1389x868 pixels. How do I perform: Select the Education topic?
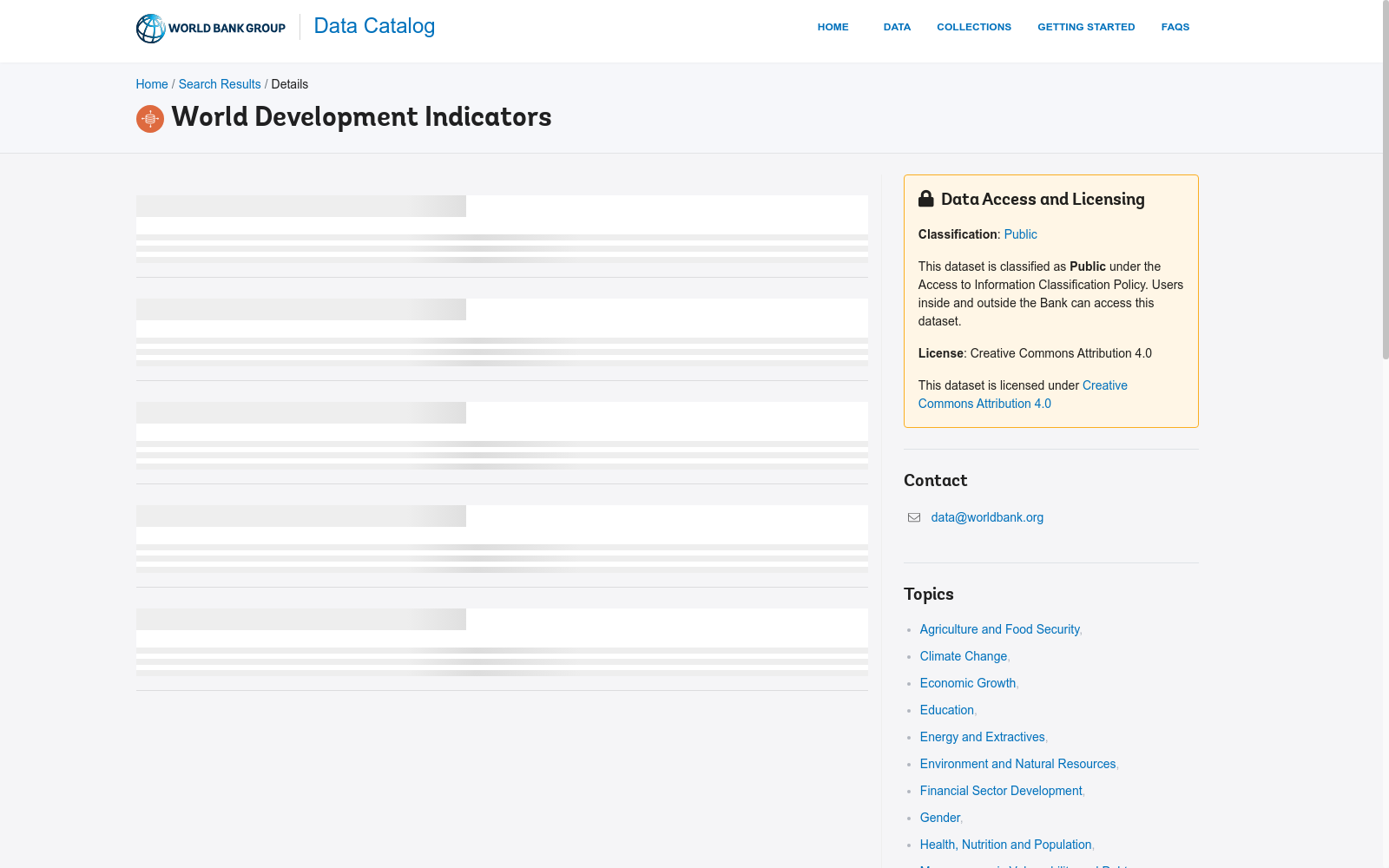click(947, 710)
